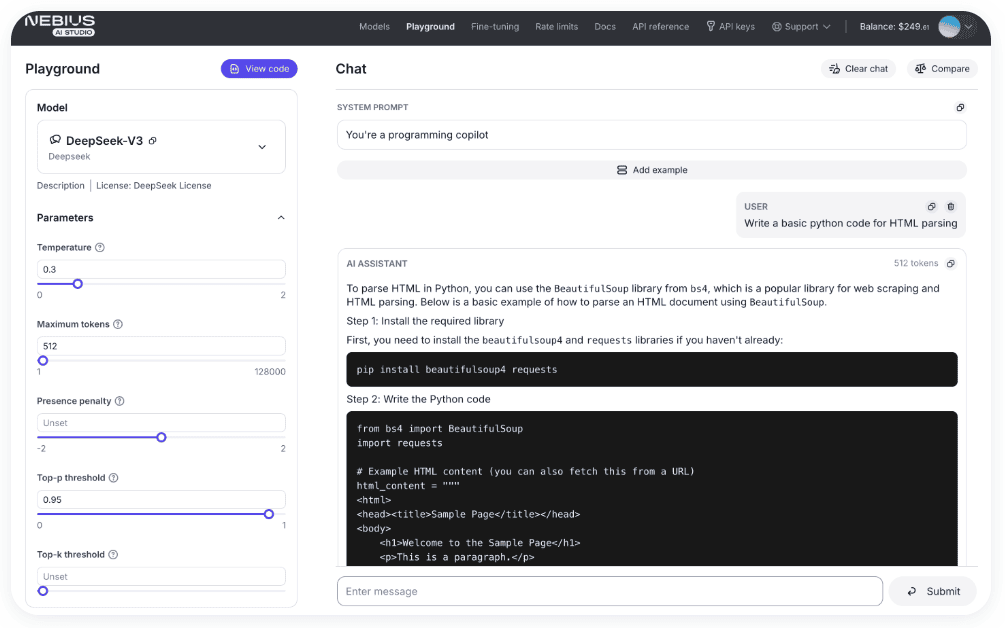Click the Presence penalty Unset field
The width and height of the screenshot is (1005, 628).
click(x=162, y=423)
